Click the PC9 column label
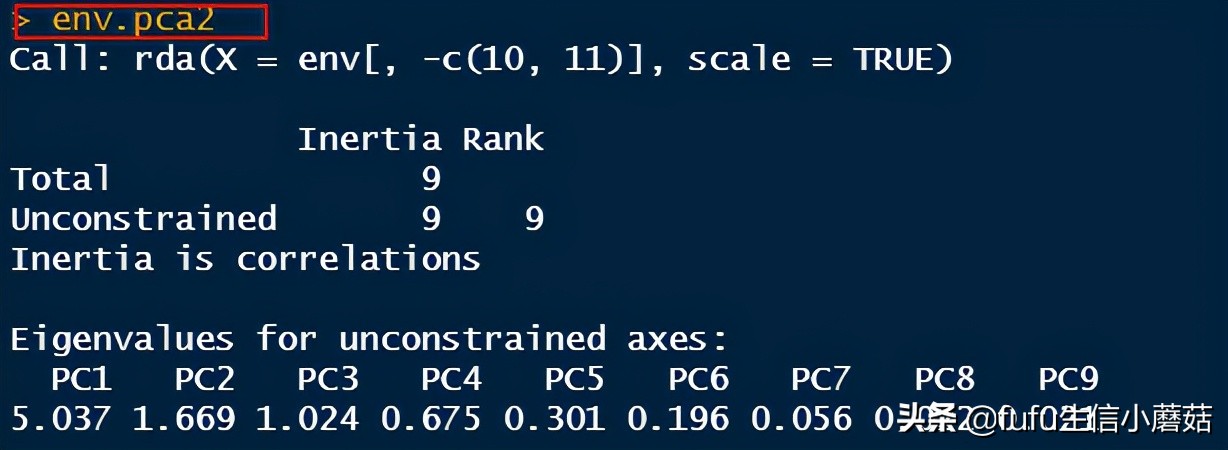The image size is (1228, 450). coord(1068,379)
